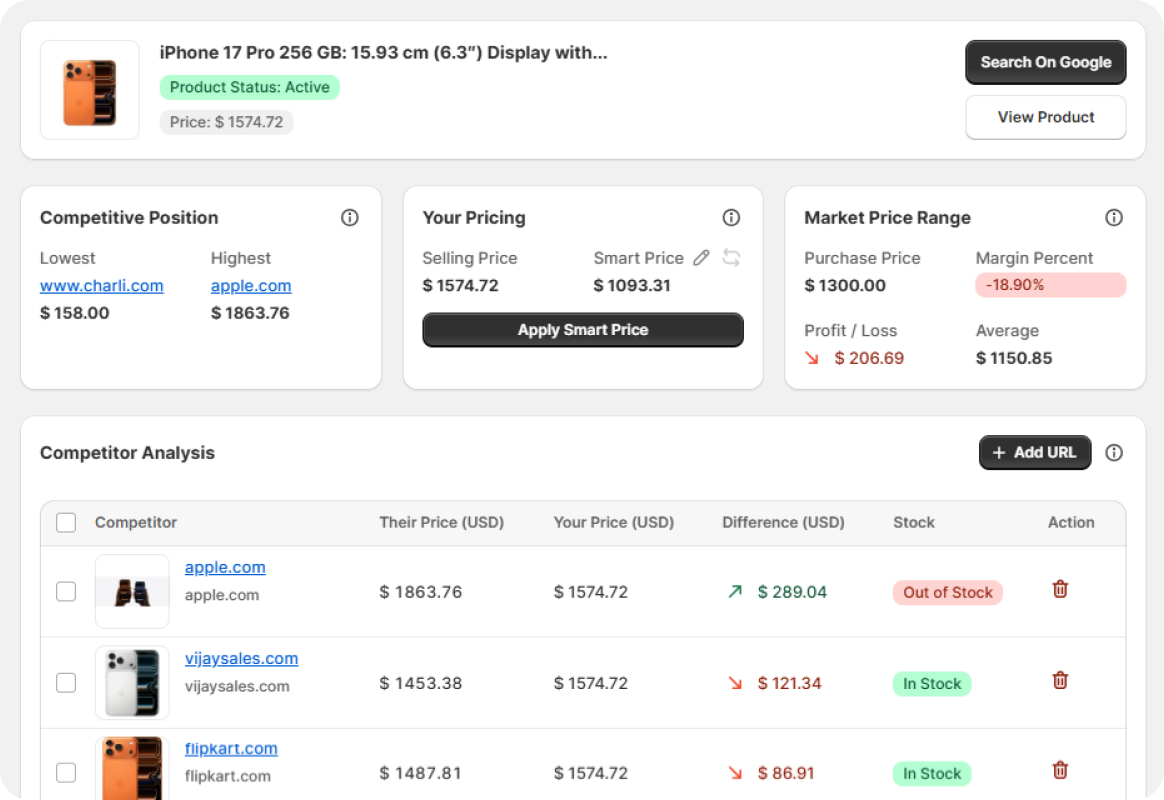Add a new competitor URL

tap(1035, 452)
